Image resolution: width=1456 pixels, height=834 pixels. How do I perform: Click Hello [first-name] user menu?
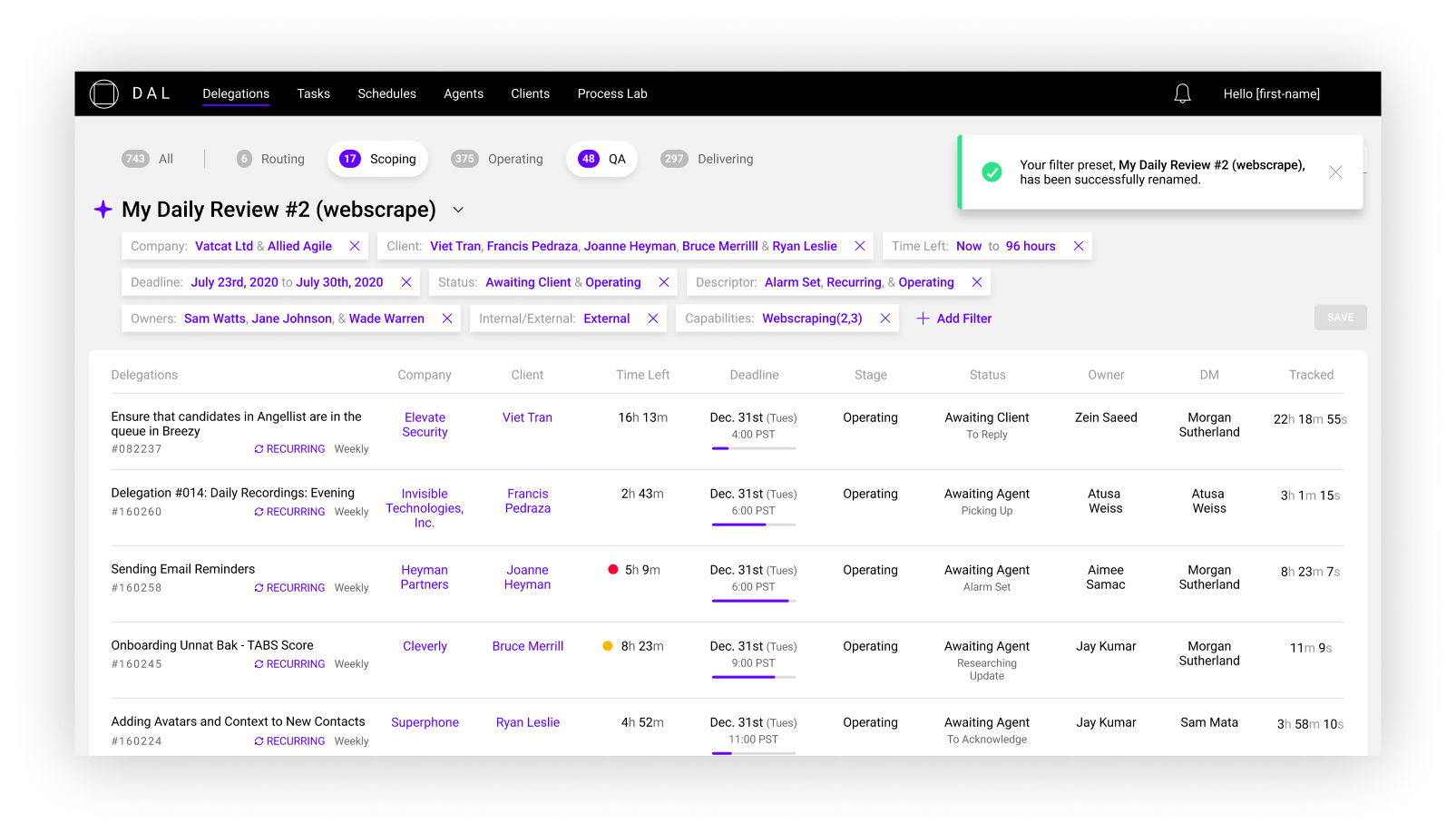pyautogui.click(x=1271, y=93)
